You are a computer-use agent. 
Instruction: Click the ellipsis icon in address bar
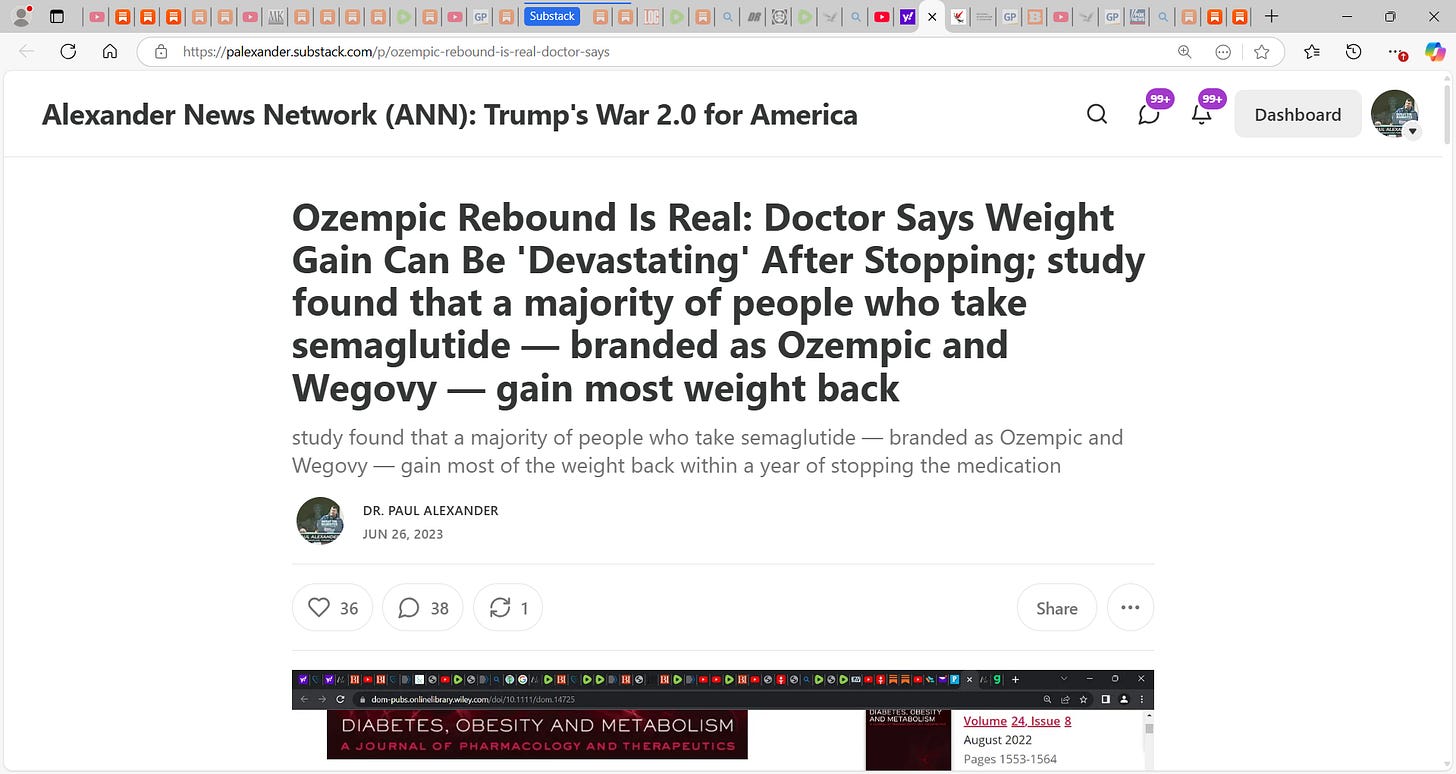tap(1223, 52)
